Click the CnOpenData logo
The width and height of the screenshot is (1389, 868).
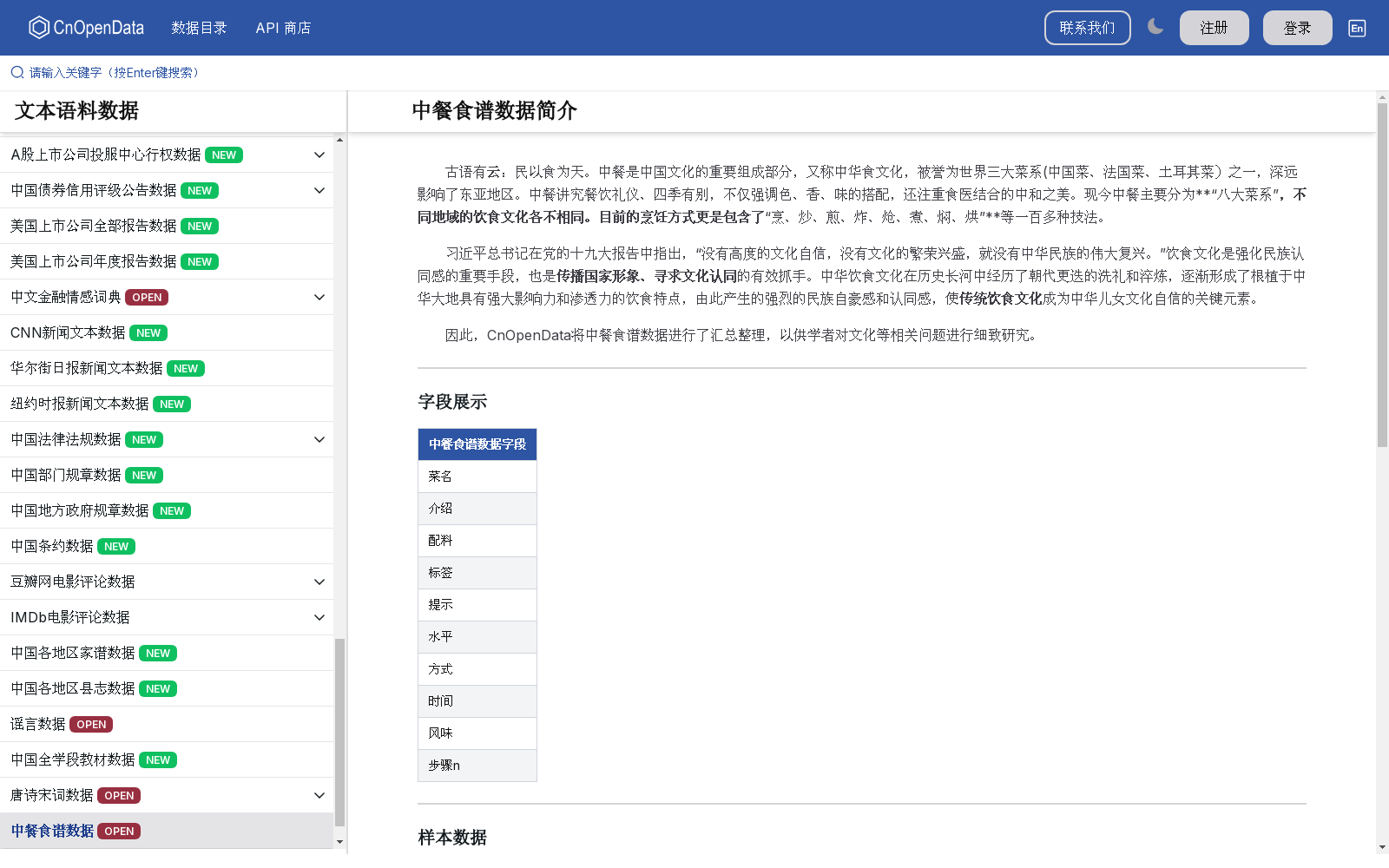click(87, 28)
